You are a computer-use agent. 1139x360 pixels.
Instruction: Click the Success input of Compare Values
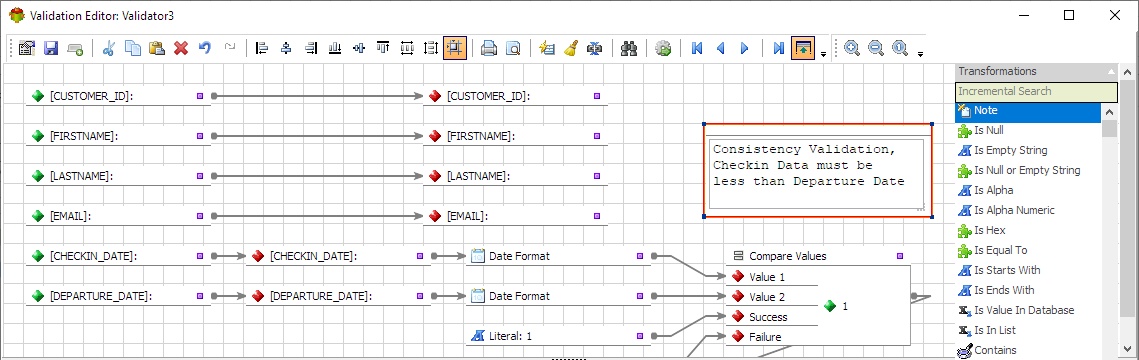coord(772,317)
